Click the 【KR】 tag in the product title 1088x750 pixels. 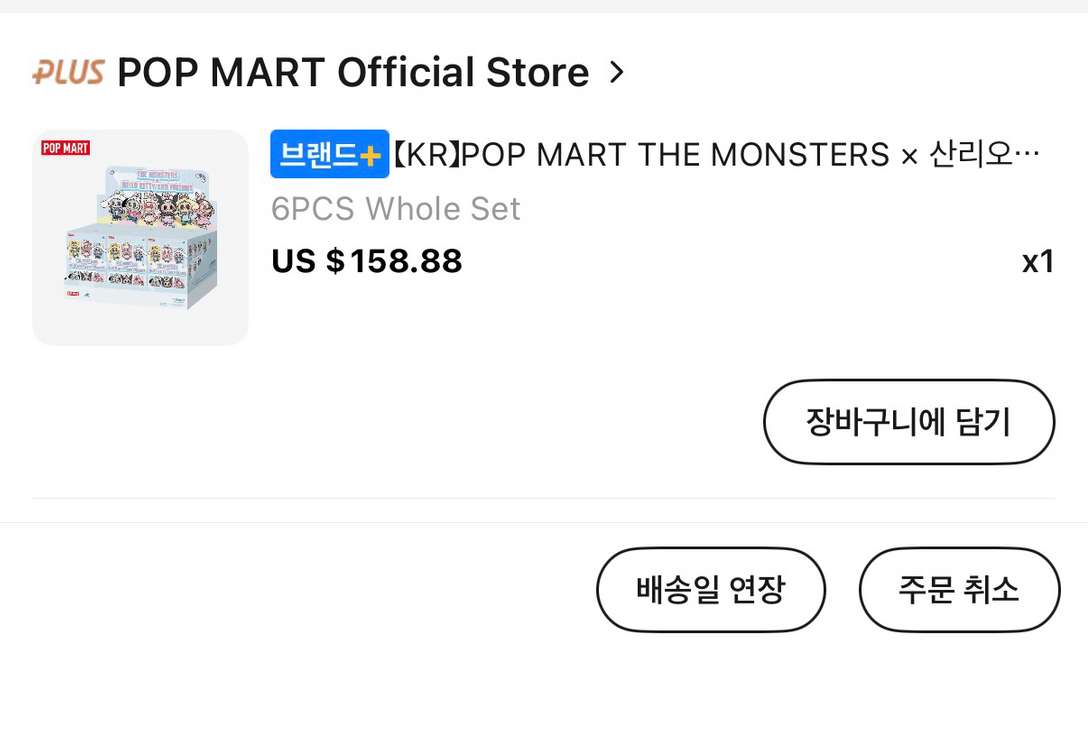point(425,155)
